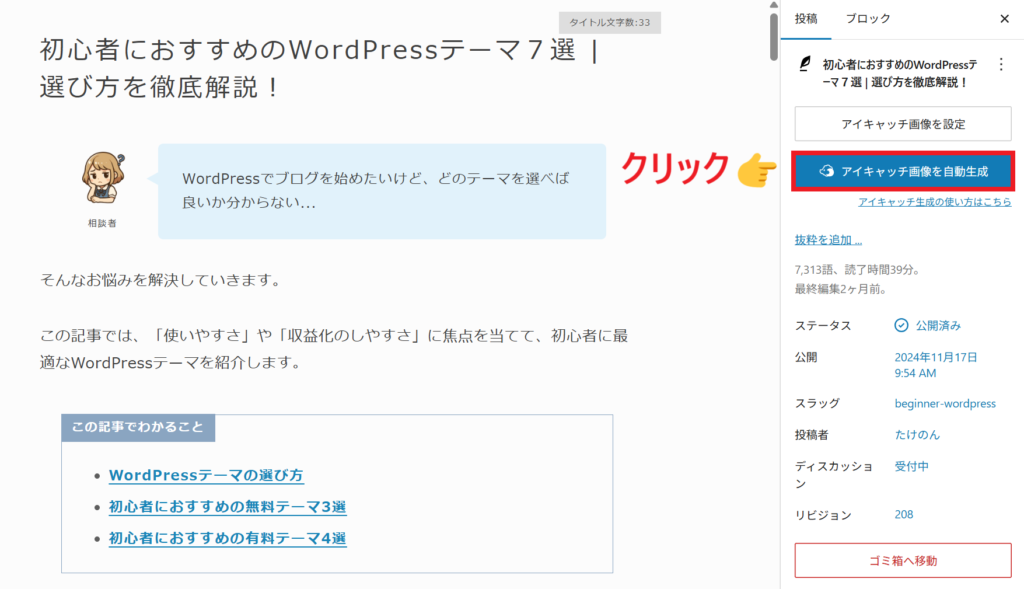Click the 7,313語、読了時間39分 word count text
Image resolution: width=1024 pixels, height=589 pixels.
point(857,270)
